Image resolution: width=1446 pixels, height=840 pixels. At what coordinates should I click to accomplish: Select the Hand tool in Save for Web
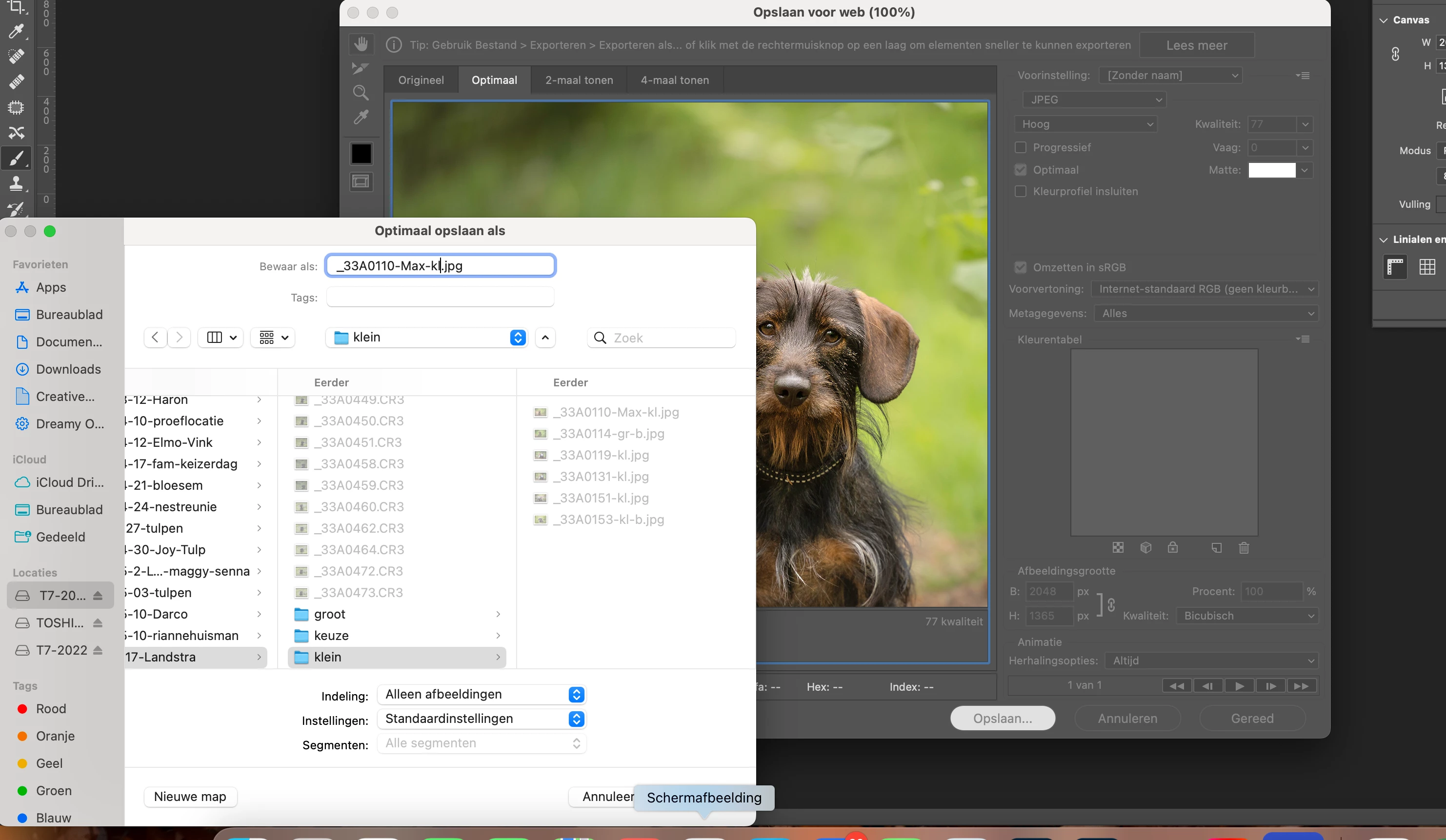(361, 44)
